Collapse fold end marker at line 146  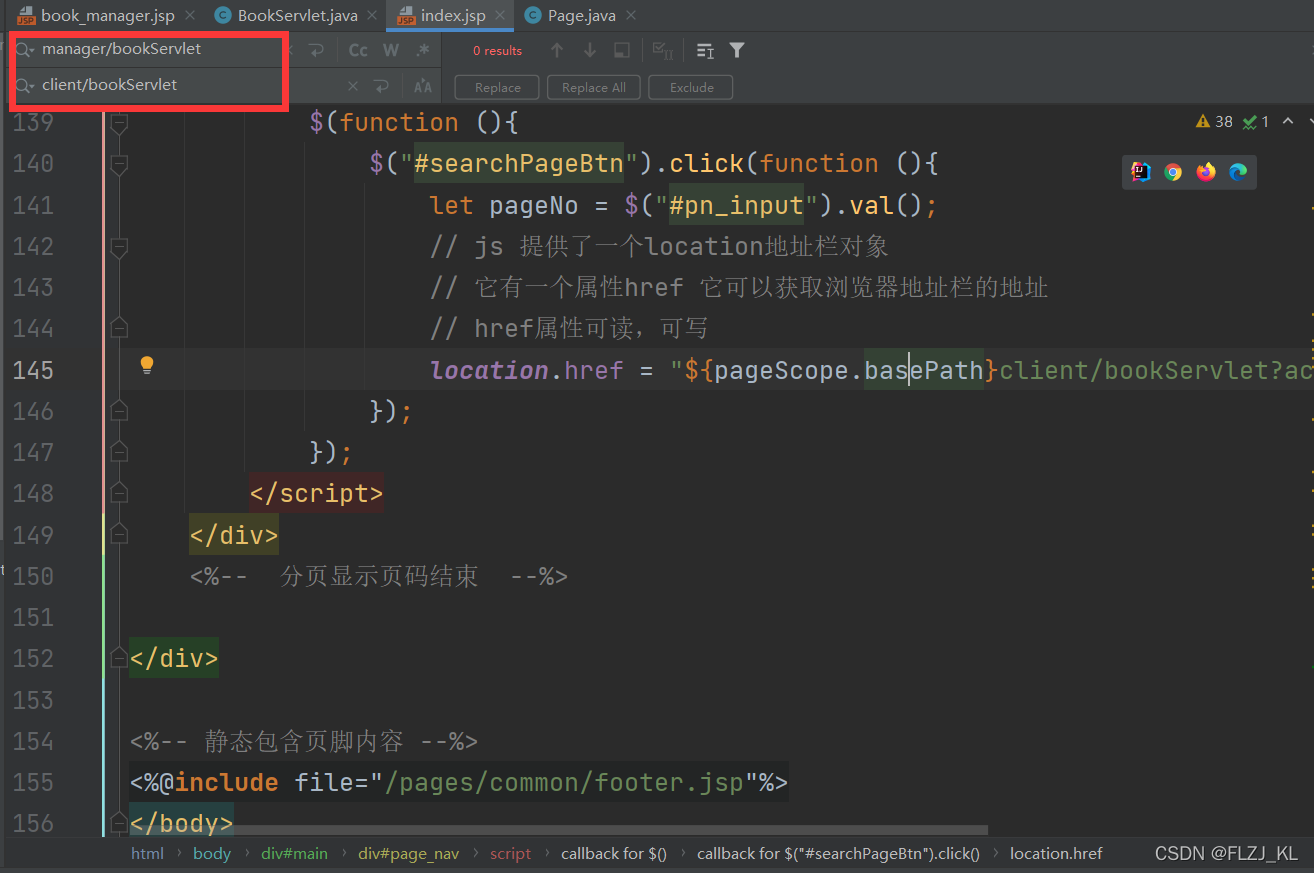tap(119, 410)
